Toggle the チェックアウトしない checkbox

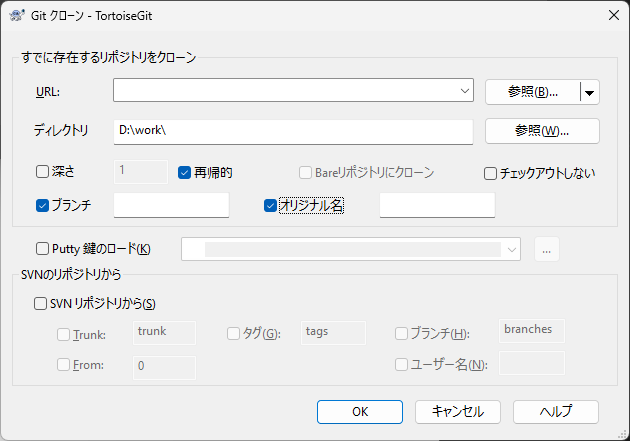point(491,172)
